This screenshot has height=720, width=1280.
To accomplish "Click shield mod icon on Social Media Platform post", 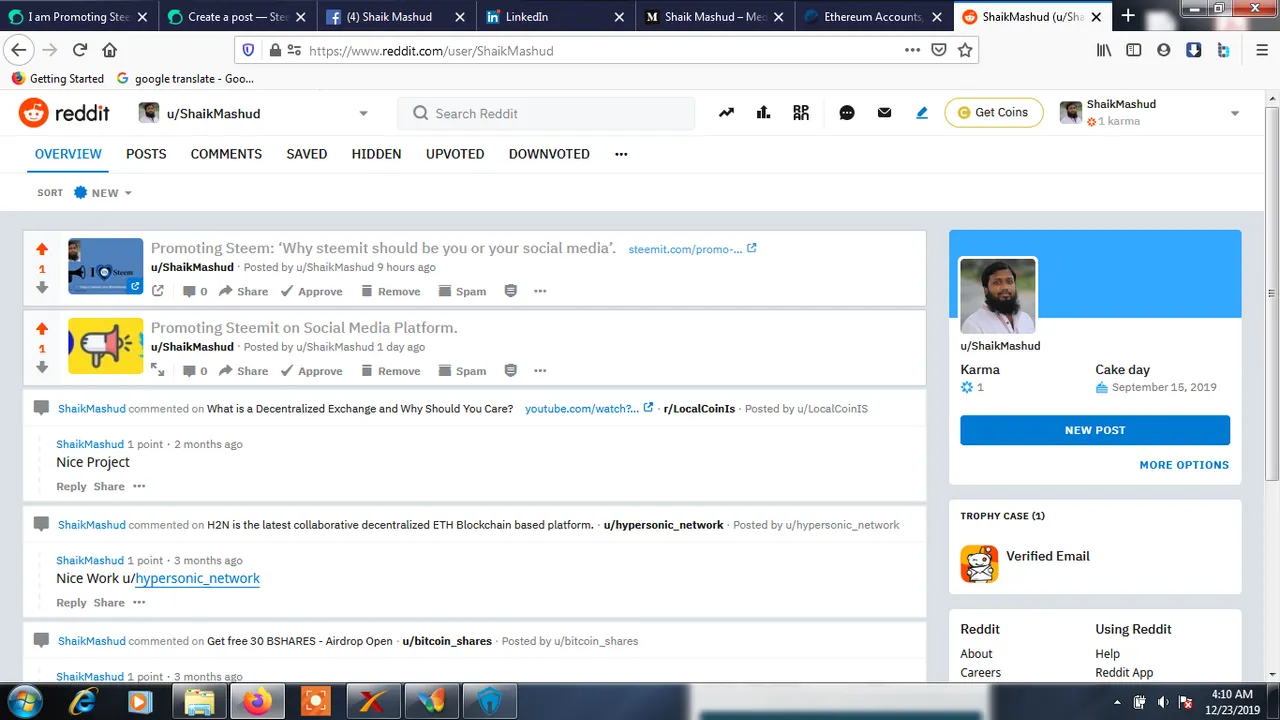I will pyautogui.click(x=511, y=370).
